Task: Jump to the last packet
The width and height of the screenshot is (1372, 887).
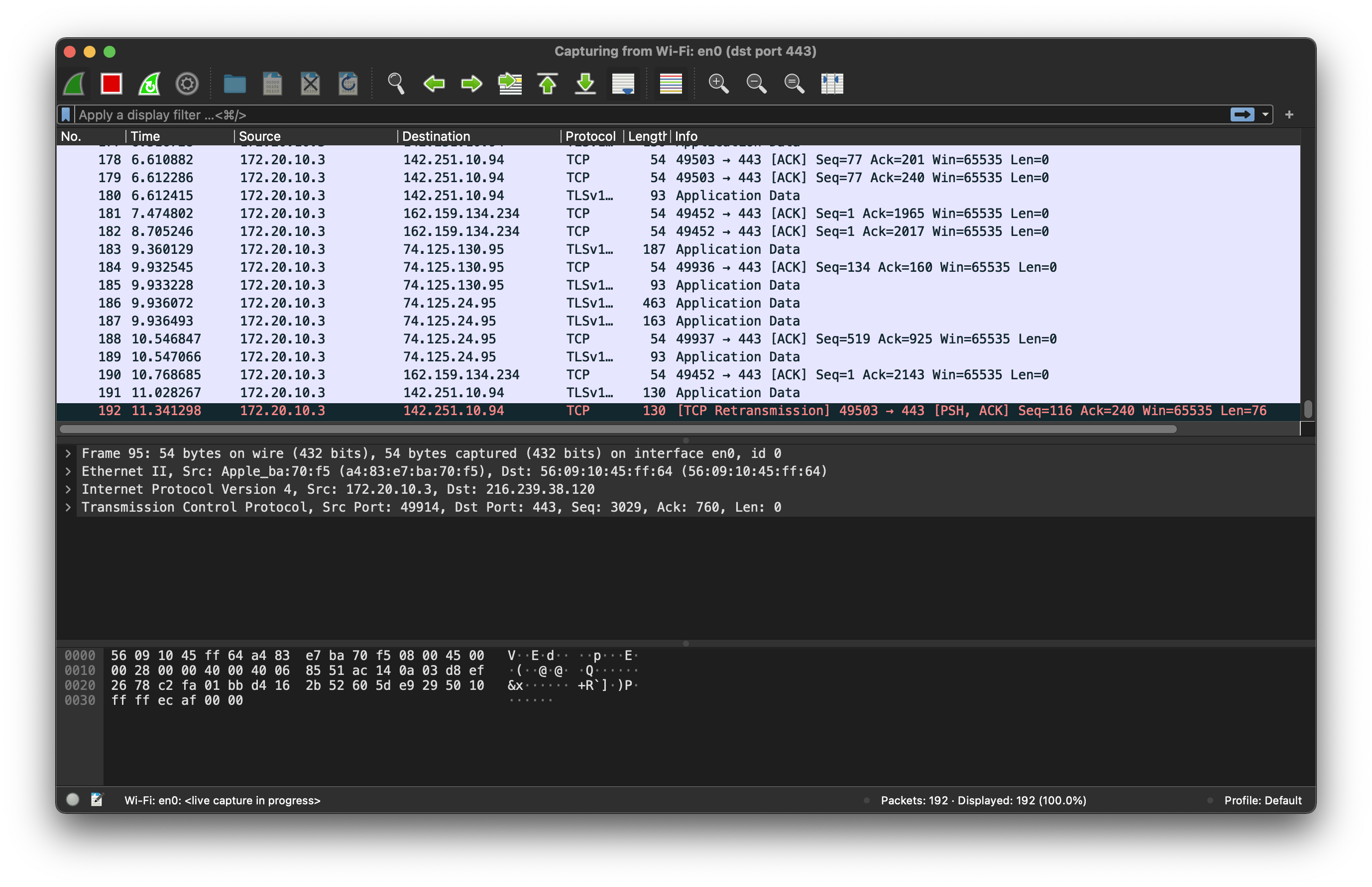Action: tap(585, 84)
